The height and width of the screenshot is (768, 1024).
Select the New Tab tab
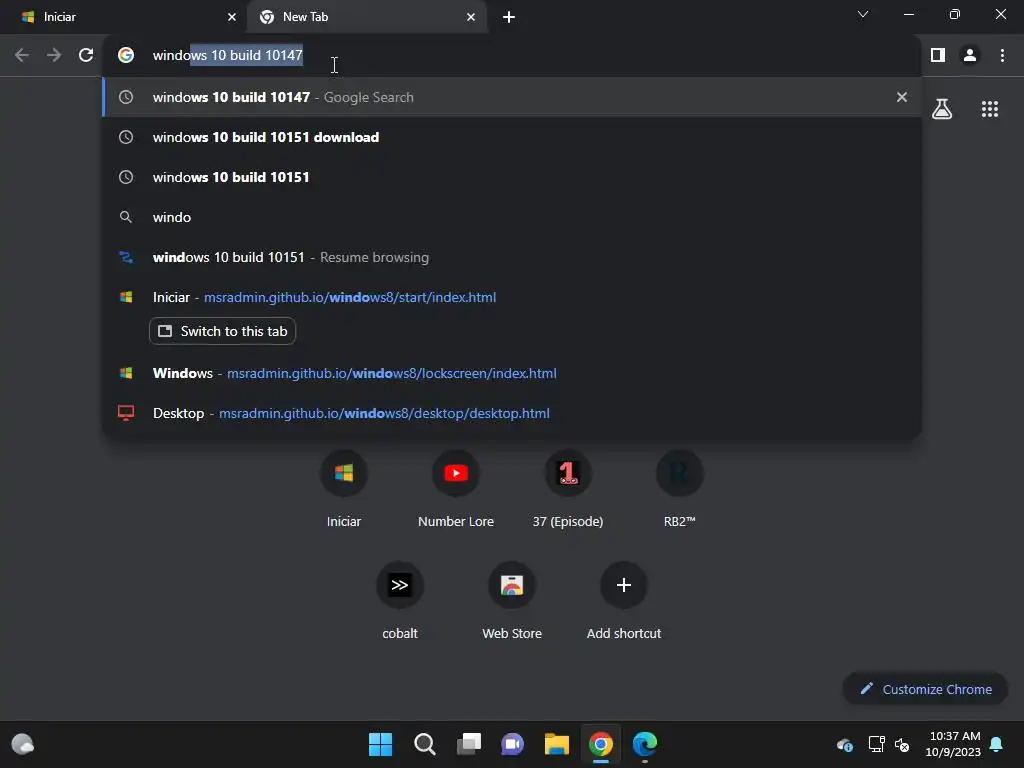coord(367,17)
